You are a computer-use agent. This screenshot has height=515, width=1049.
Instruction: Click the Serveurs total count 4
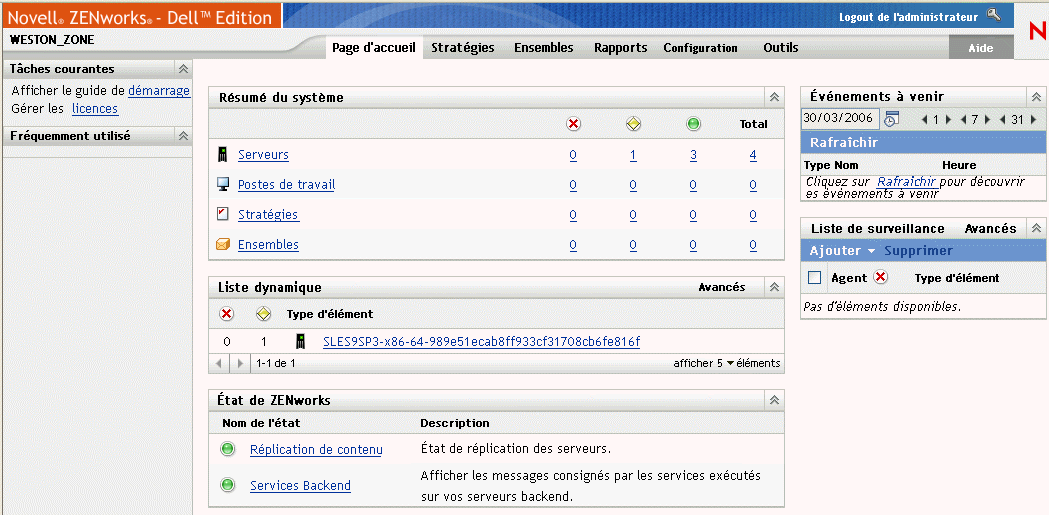point(753,155)
